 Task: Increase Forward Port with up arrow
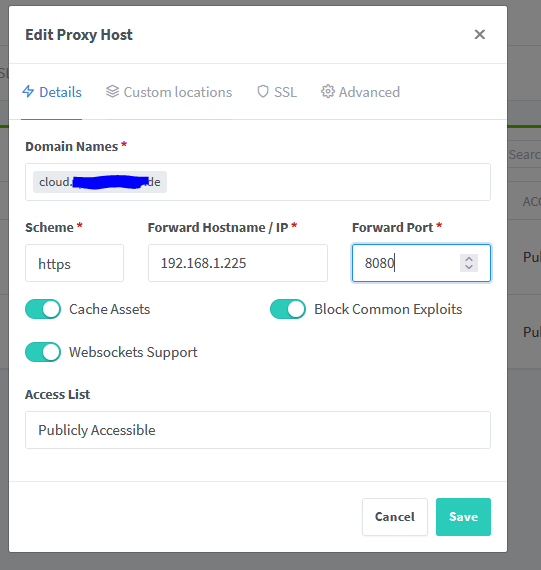coord(469,259)
